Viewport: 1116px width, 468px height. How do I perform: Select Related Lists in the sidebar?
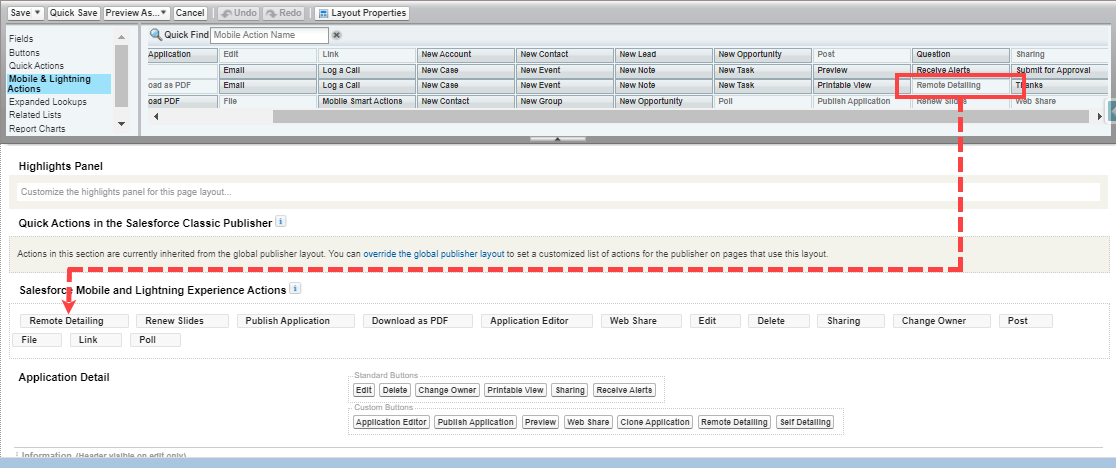tap(35, 115)
